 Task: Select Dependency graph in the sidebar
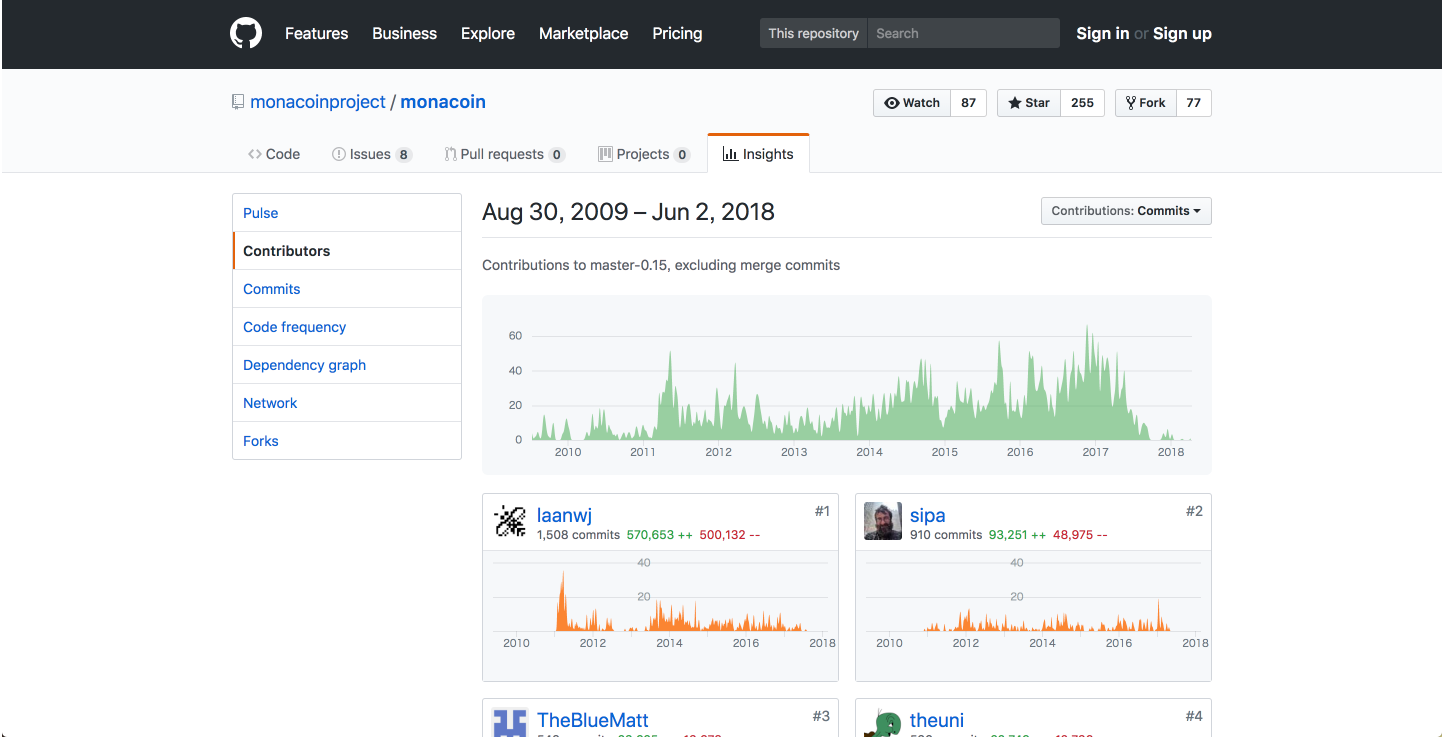coord(304,364)
